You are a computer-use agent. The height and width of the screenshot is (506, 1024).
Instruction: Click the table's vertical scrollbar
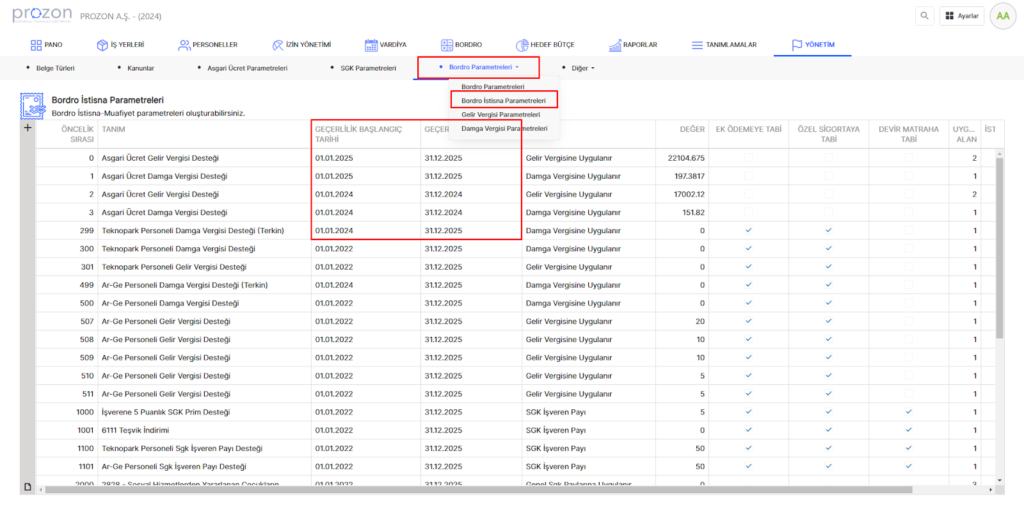(x=997, y=250)
